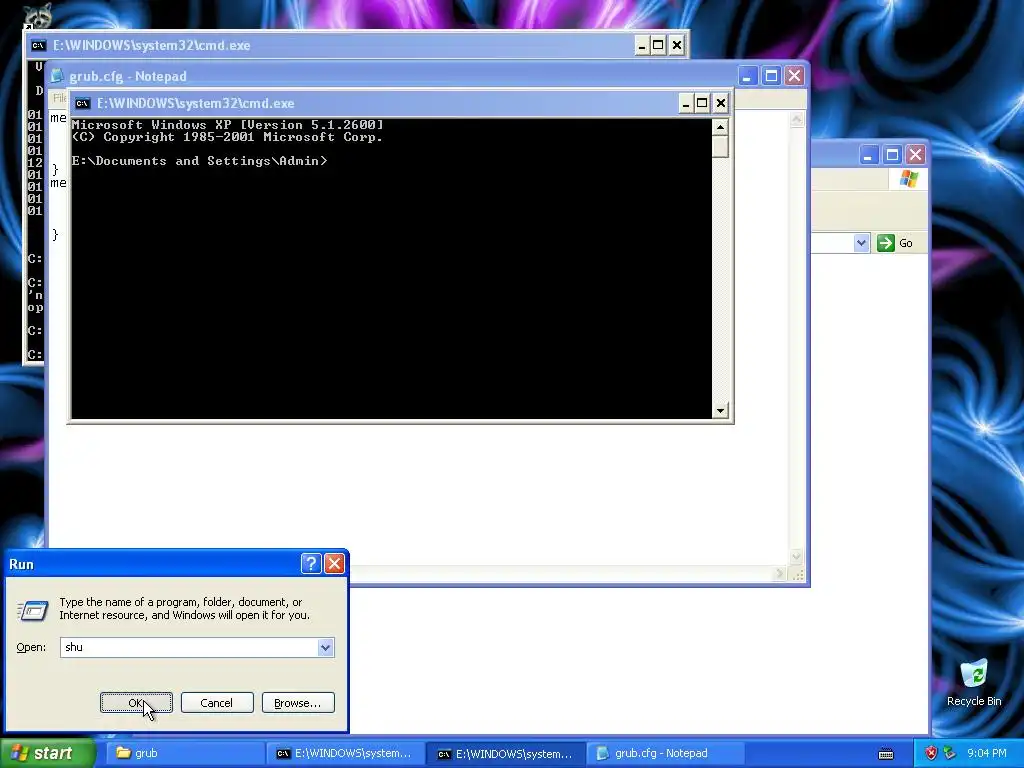The width and height of the screenshot is (1024, 768).
Task: Click the red security shield tray icon
Action: 931,753
